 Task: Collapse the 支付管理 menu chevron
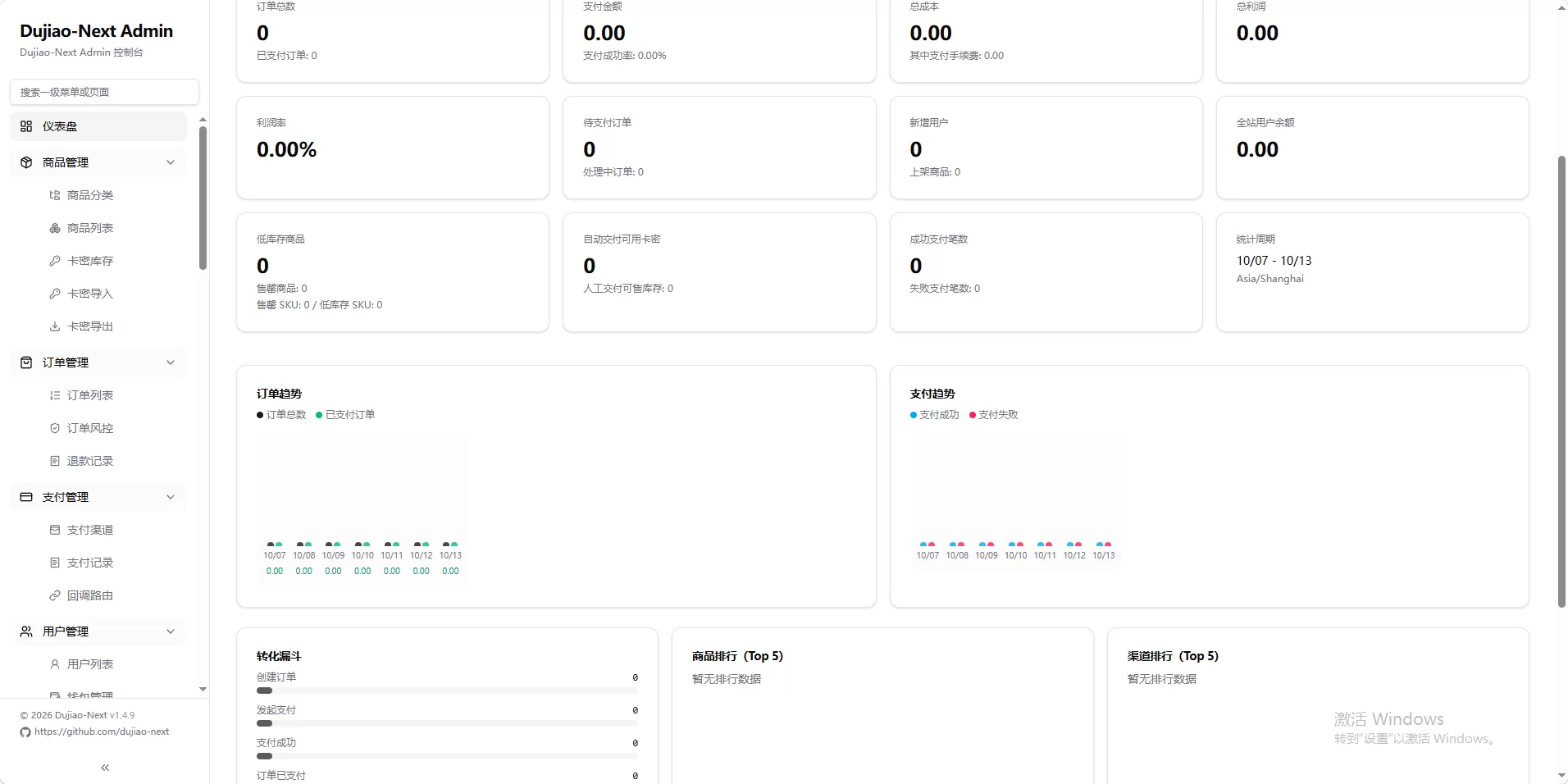(x=171, y=497)
